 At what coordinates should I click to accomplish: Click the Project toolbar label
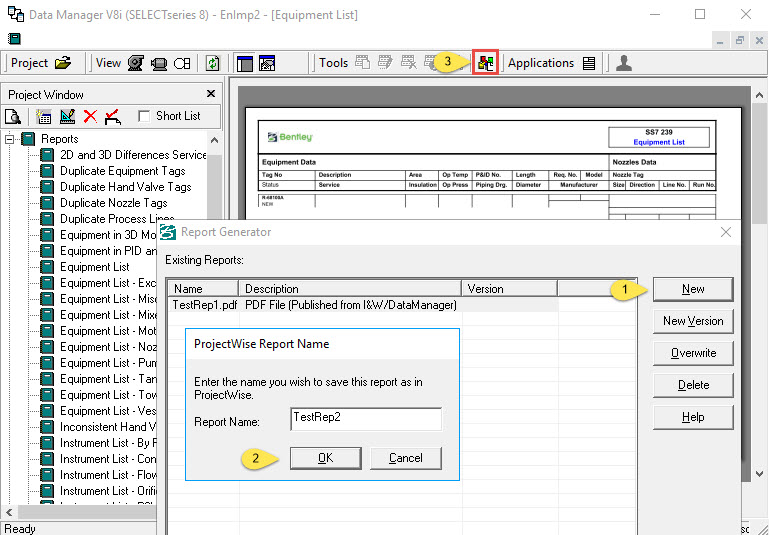[x=29, y=63]
